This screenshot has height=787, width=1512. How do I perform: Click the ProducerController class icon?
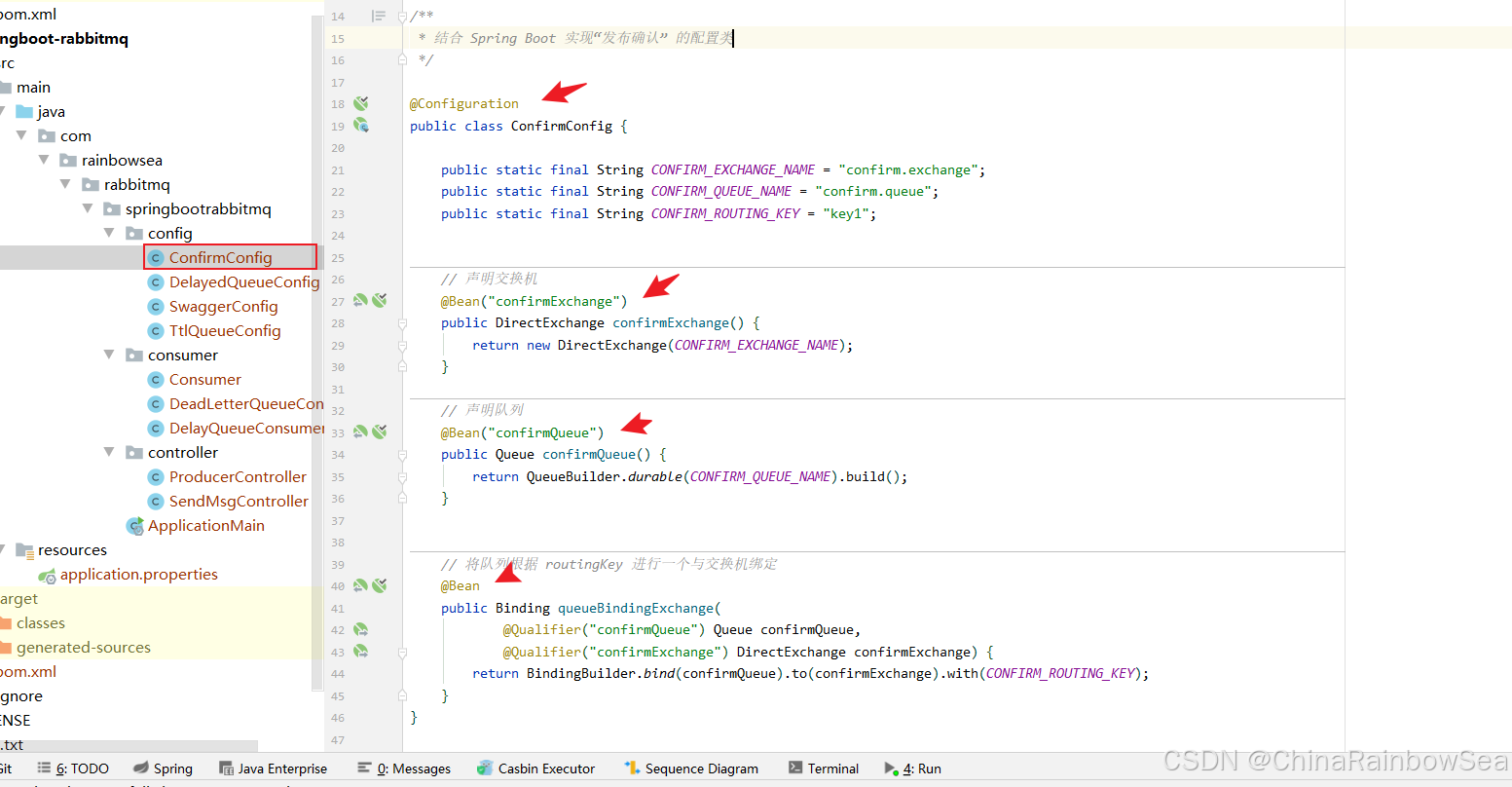pos(155,476)
